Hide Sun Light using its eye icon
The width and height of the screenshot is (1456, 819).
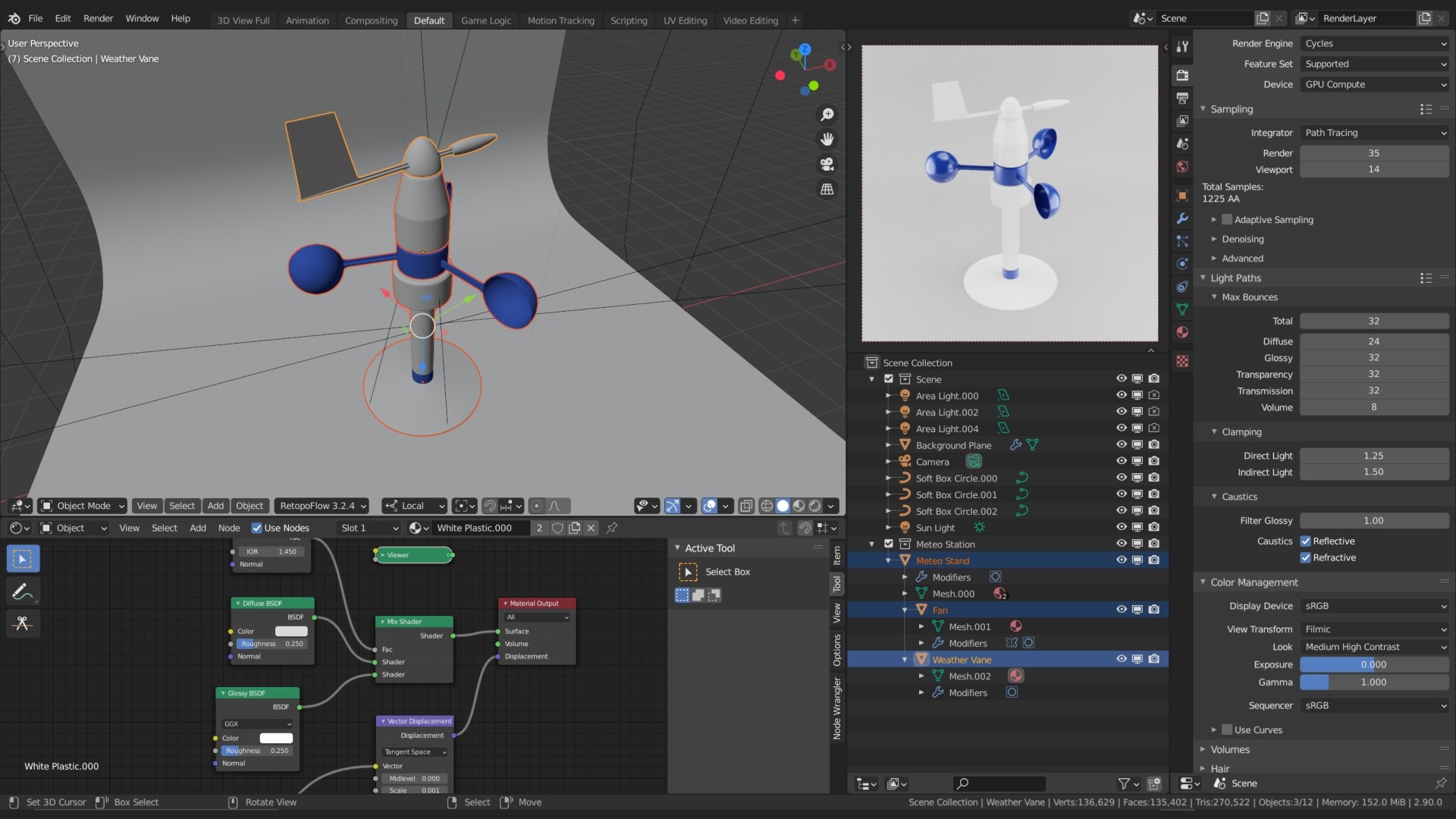pyautogui.click(x=1121, y=527)
